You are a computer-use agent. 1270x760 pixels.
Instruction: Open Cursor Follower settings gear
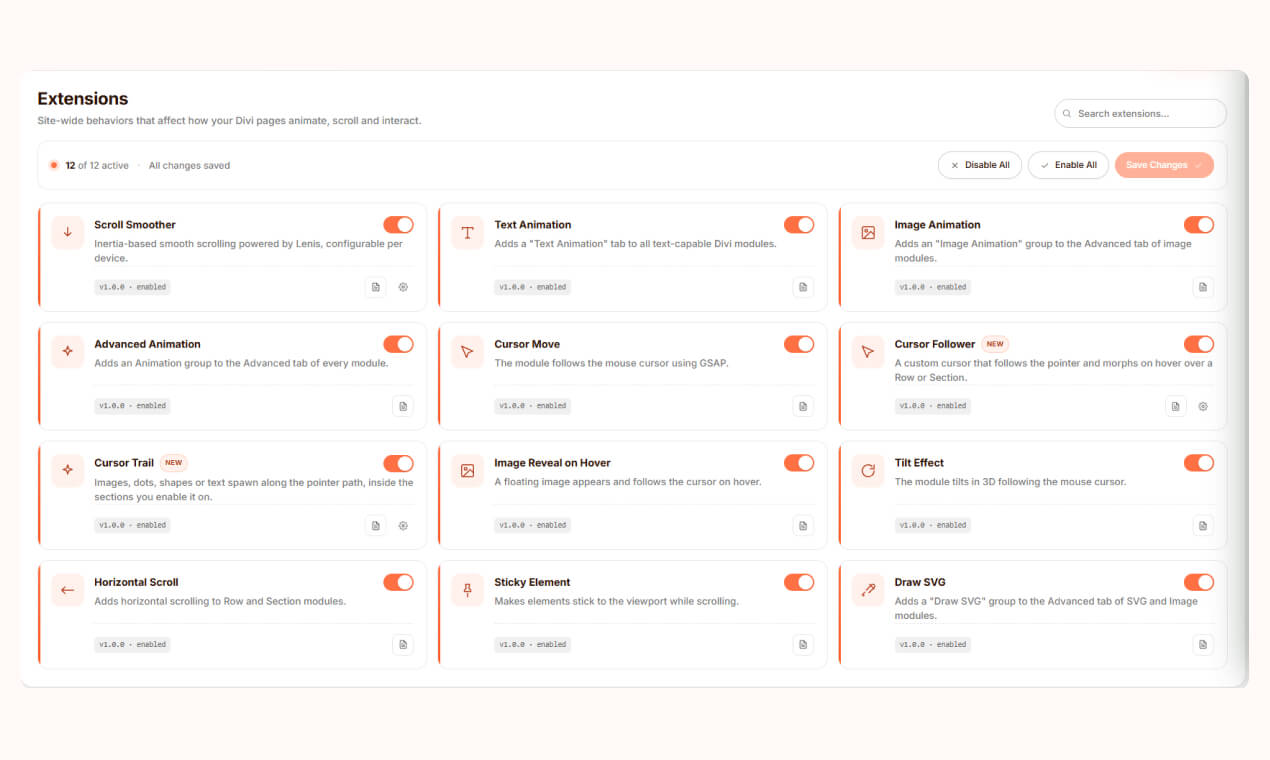coord(1203,406)
